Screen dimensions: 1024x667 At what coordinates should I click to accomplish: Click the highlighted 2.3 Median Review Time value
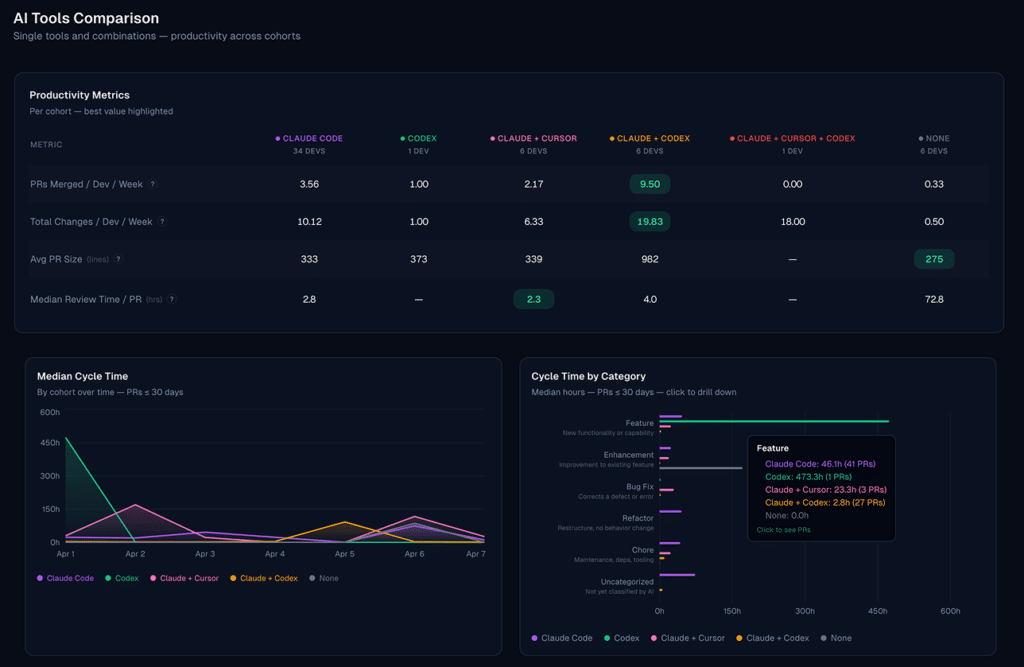534,299
